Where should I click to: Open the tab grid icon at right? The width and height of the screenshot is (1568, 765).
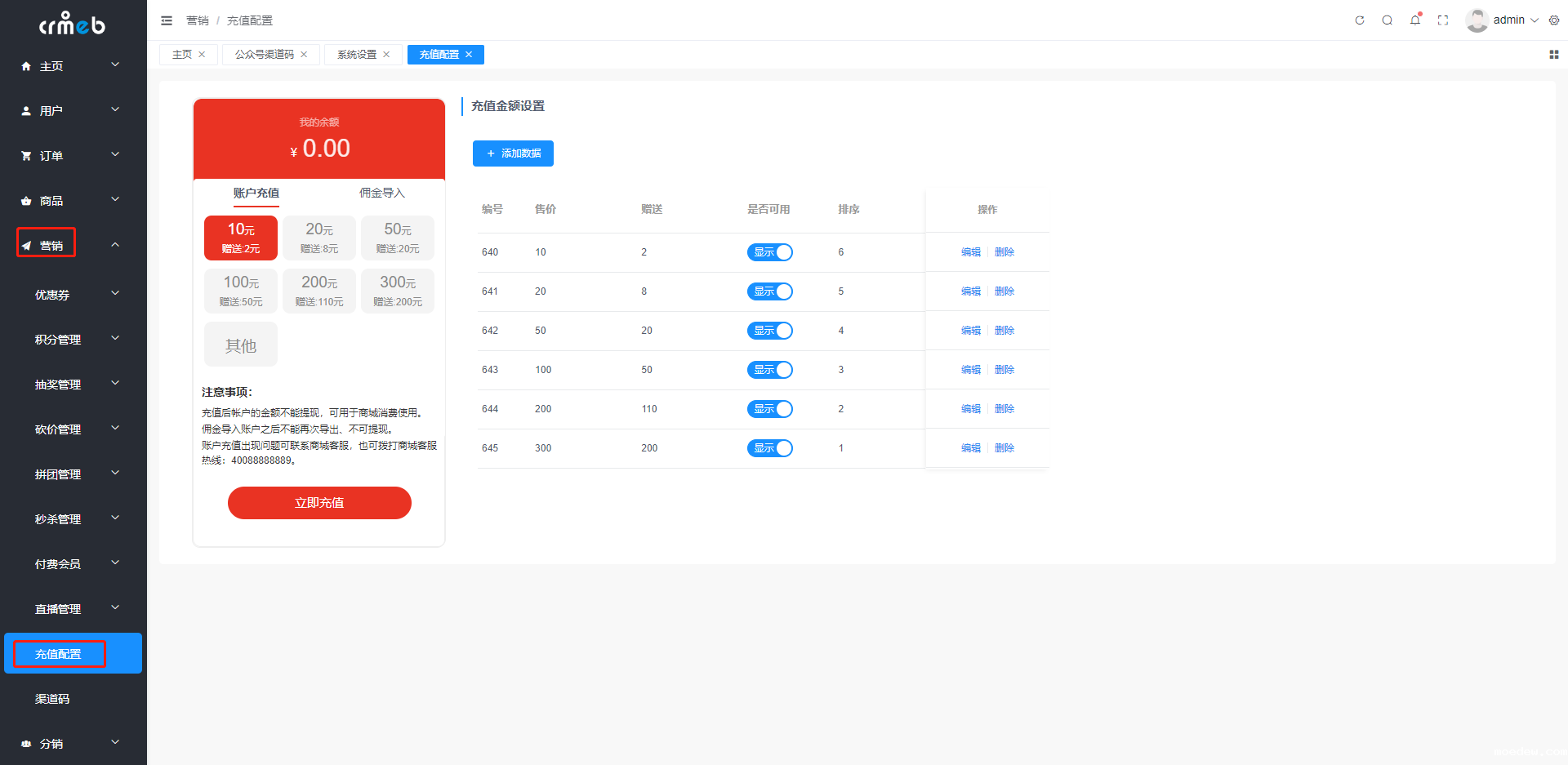[x=1554, y=55]
